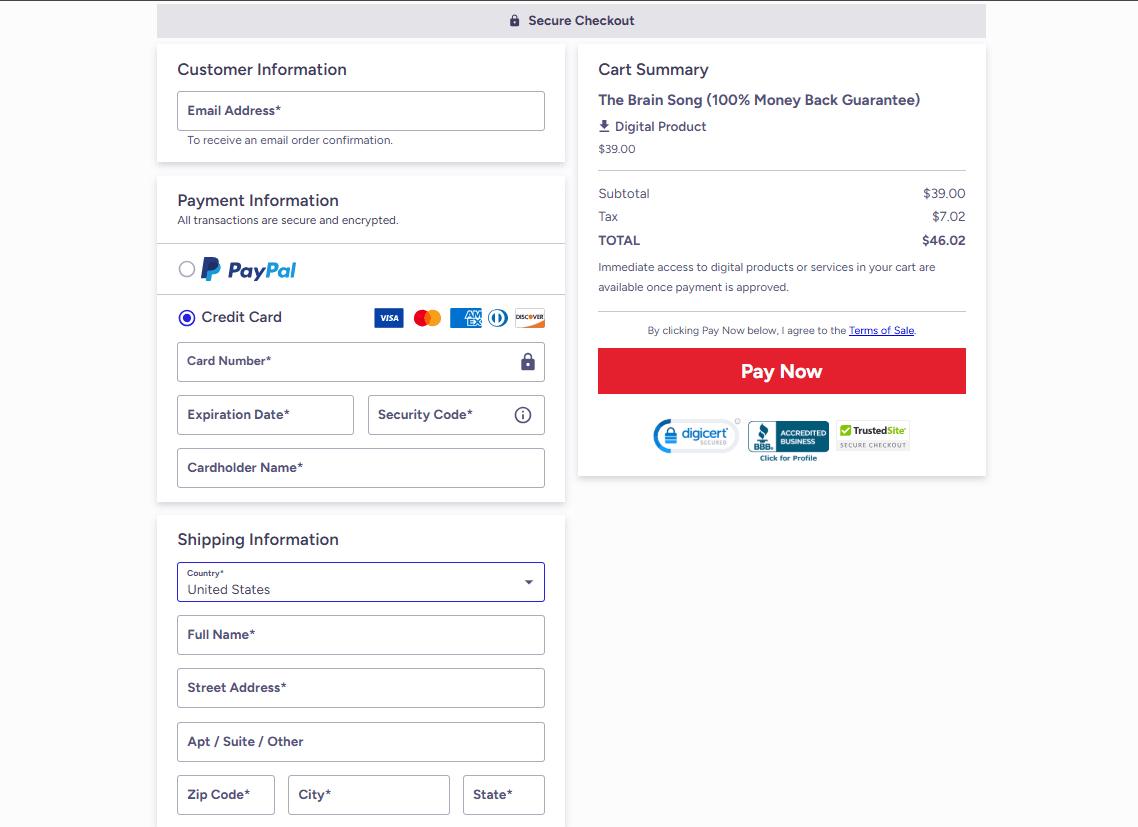Click the Street Address field

point(361,688)
